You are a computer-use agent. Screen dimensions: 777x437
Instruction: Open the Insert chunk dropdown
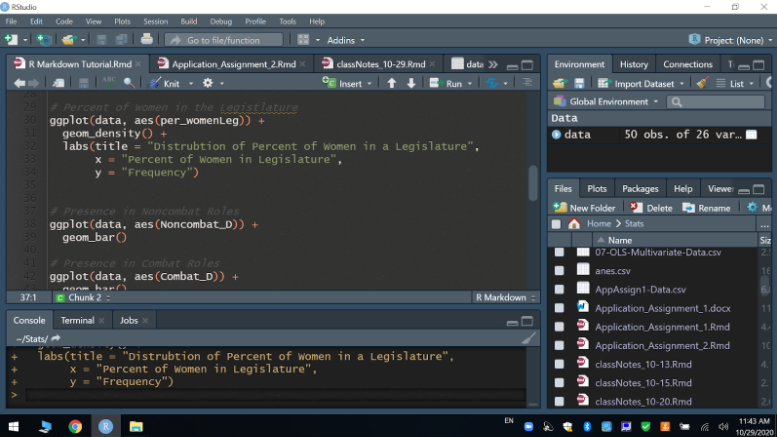[x=347, y=83]
